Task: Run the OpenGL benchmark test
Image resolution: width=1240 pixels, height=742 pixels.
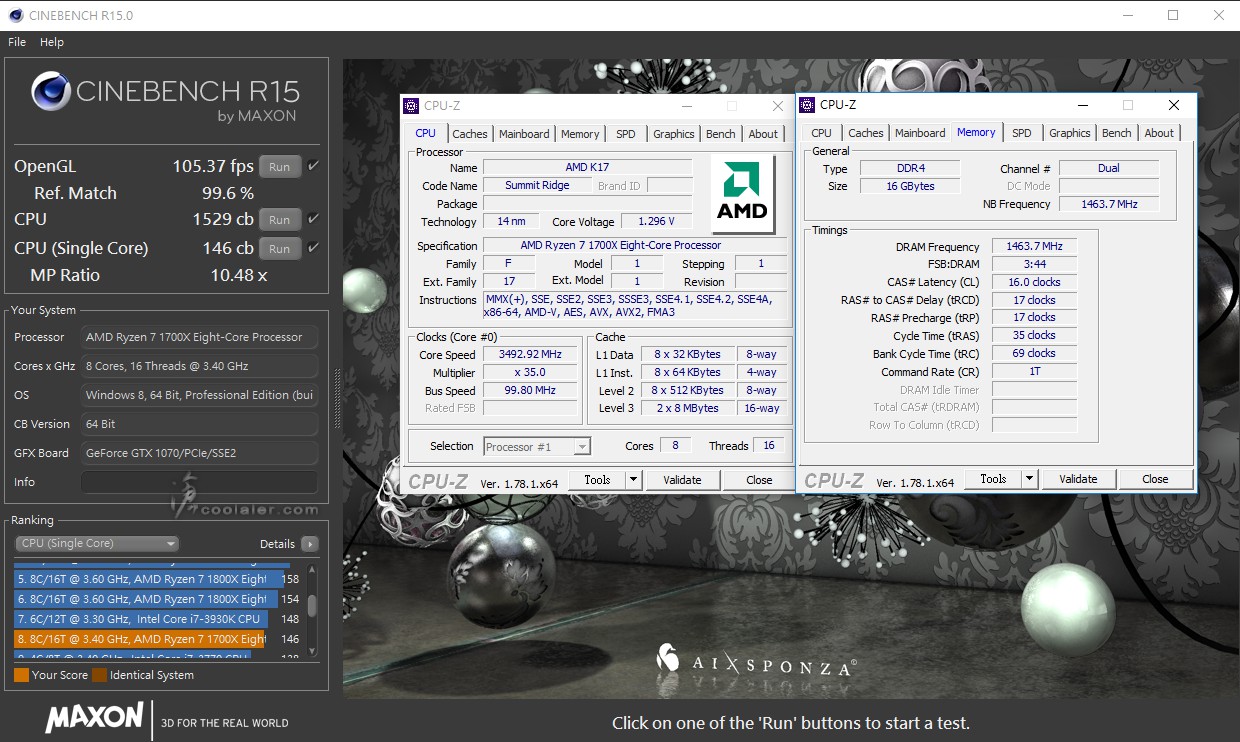Action: pos(280,167)
